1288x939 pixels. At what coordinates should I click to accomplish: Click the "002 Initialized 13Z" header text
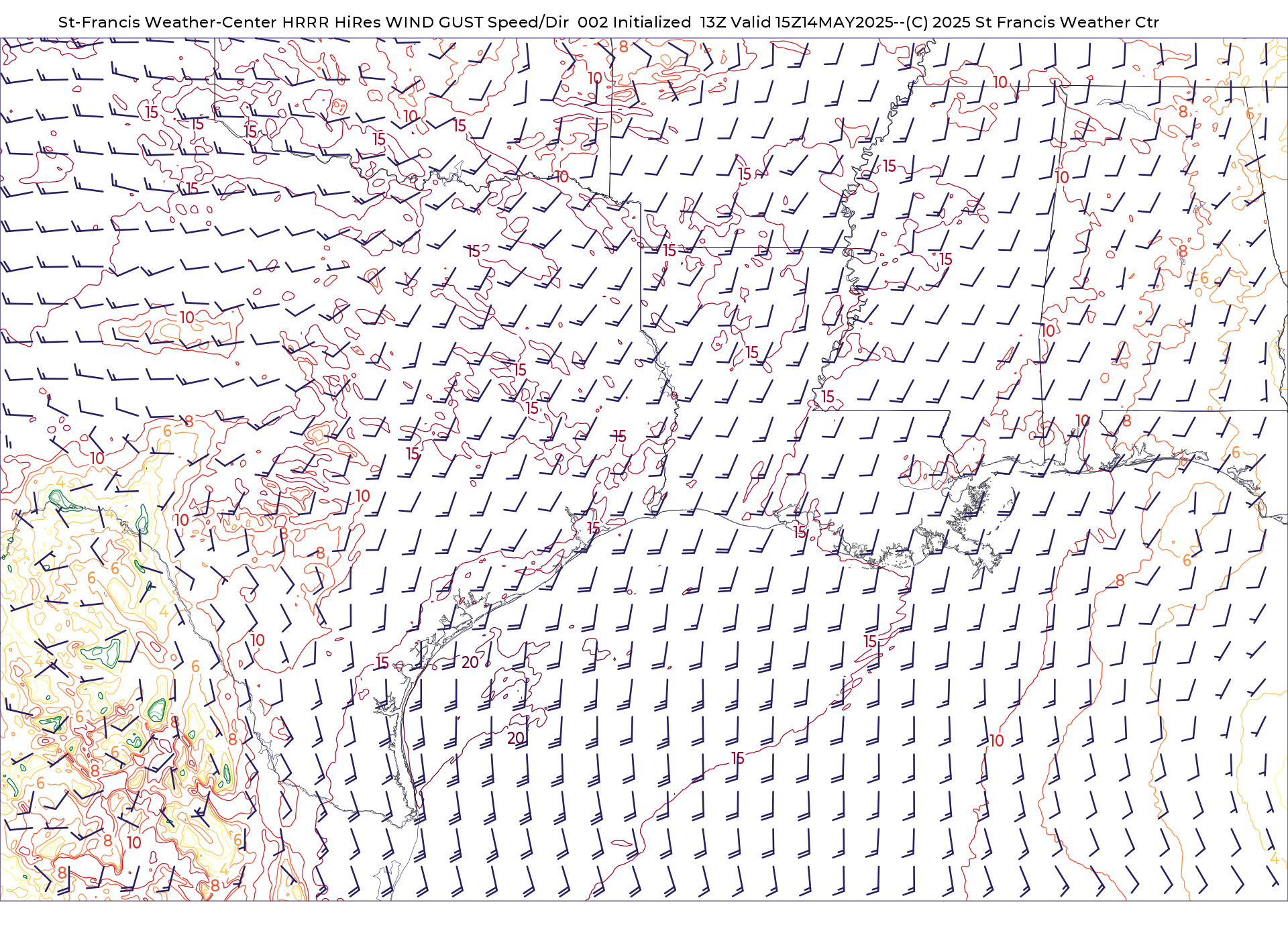(653, 22)
